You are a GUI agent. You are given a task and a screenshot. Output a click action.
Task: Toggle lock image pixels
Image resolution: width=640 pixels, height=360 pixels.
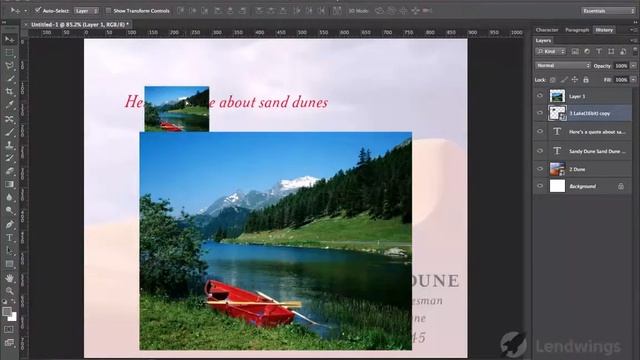[564, 80]
